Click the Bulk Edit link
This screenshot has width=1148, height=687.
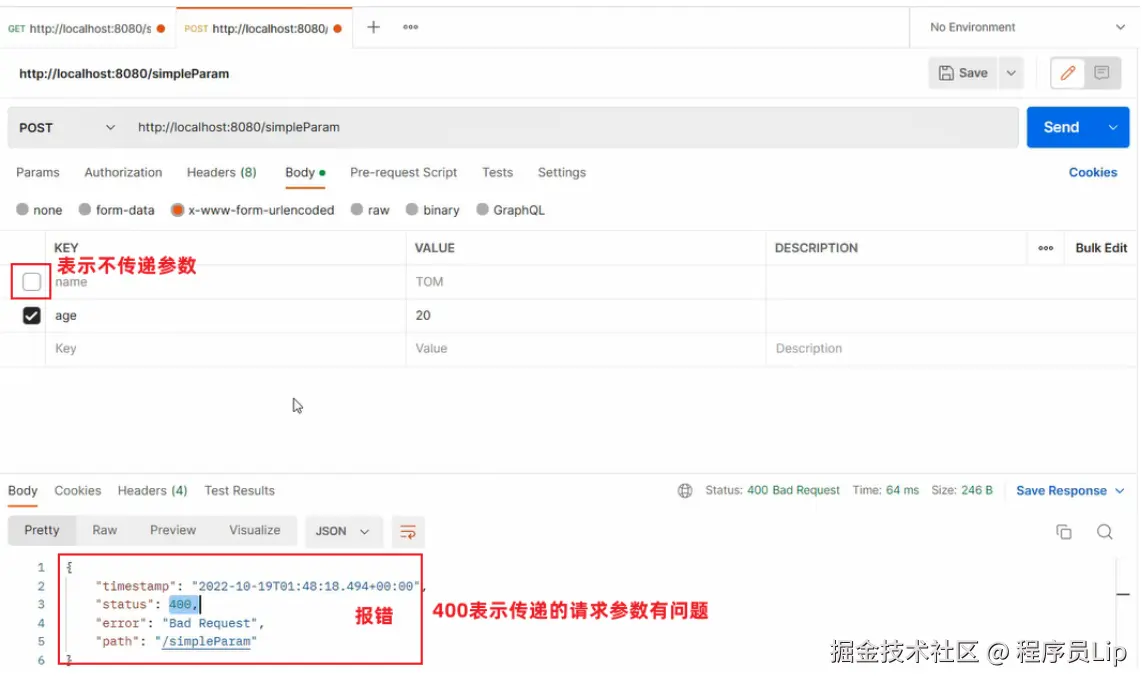pyautogui.click(x=1100, y=248)
